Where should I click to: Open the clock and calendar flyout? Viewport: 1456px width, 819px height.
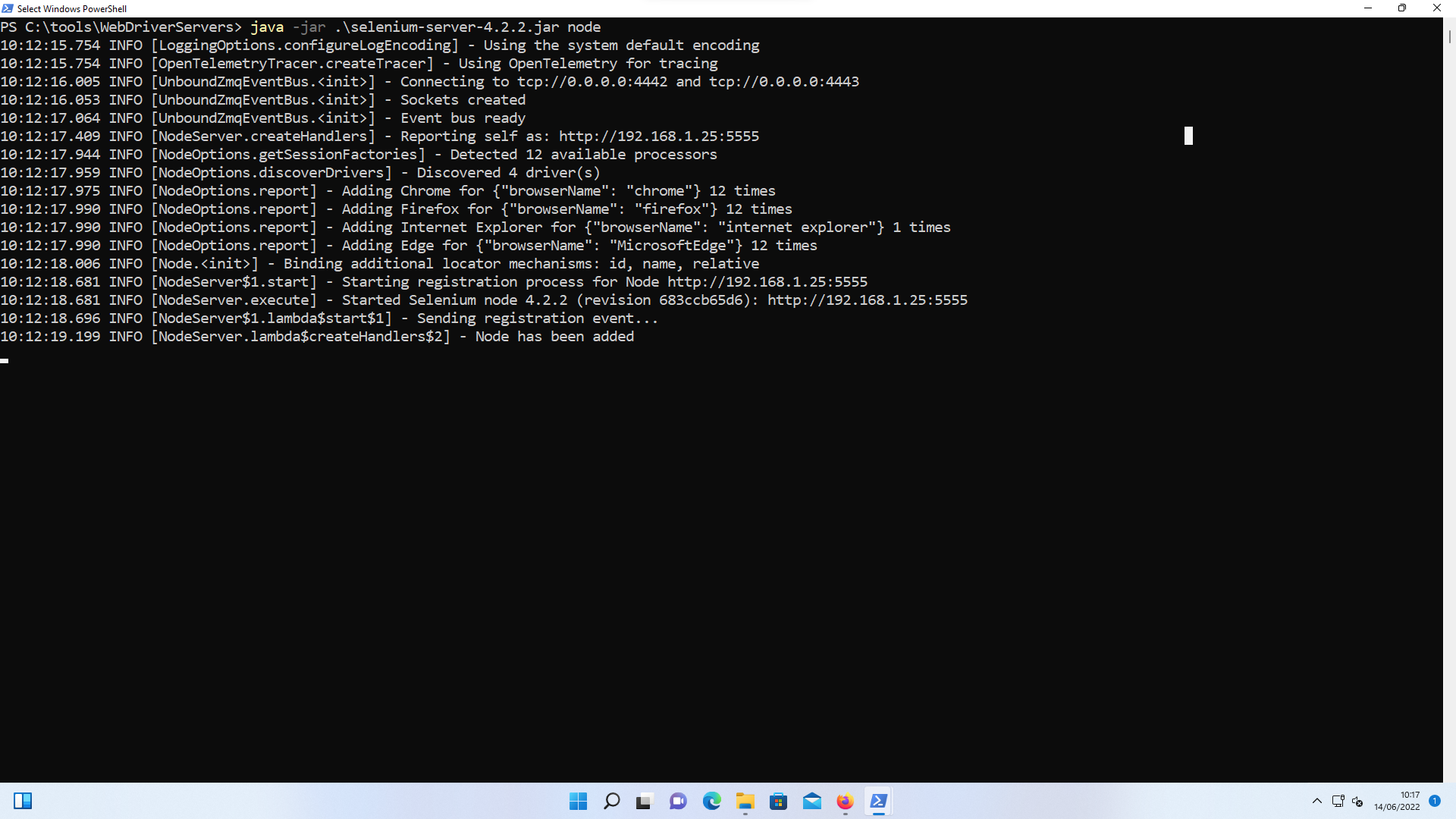coord(1397,801)
